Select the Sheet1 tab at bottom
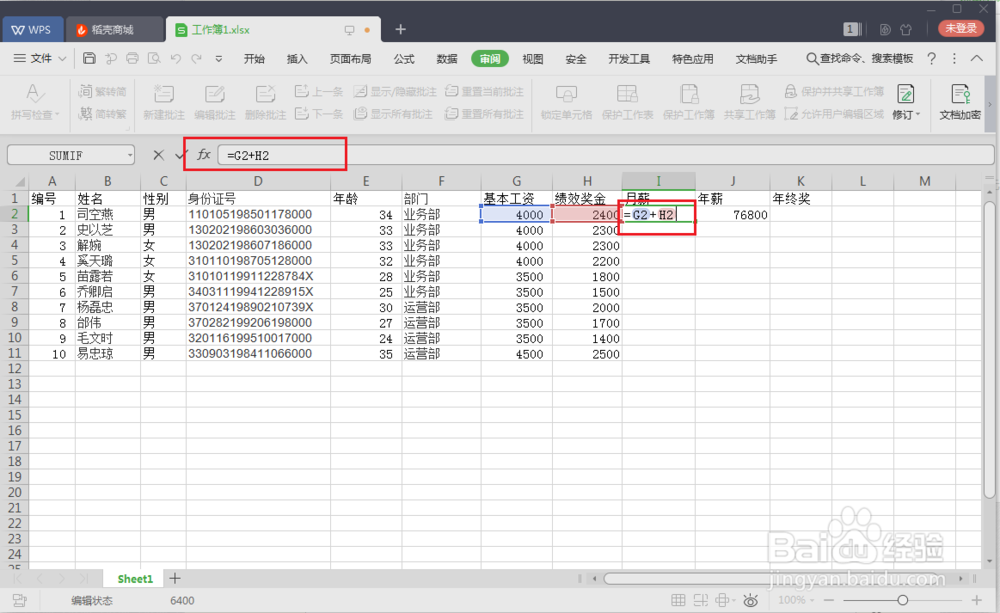This screenshot has height=613, width=1000. point(133,578)
